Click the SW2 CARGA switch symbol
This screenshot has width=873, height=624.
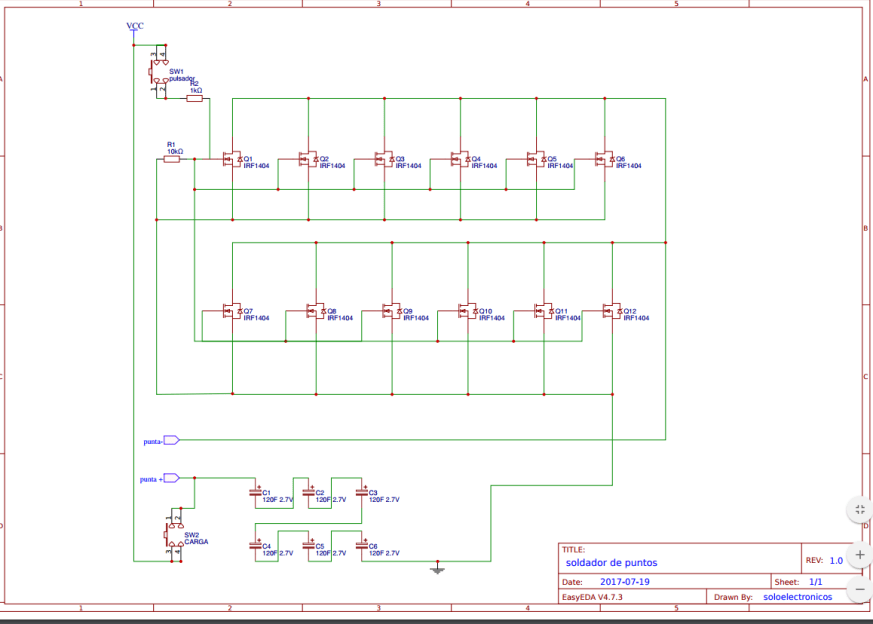coord(175,537)
